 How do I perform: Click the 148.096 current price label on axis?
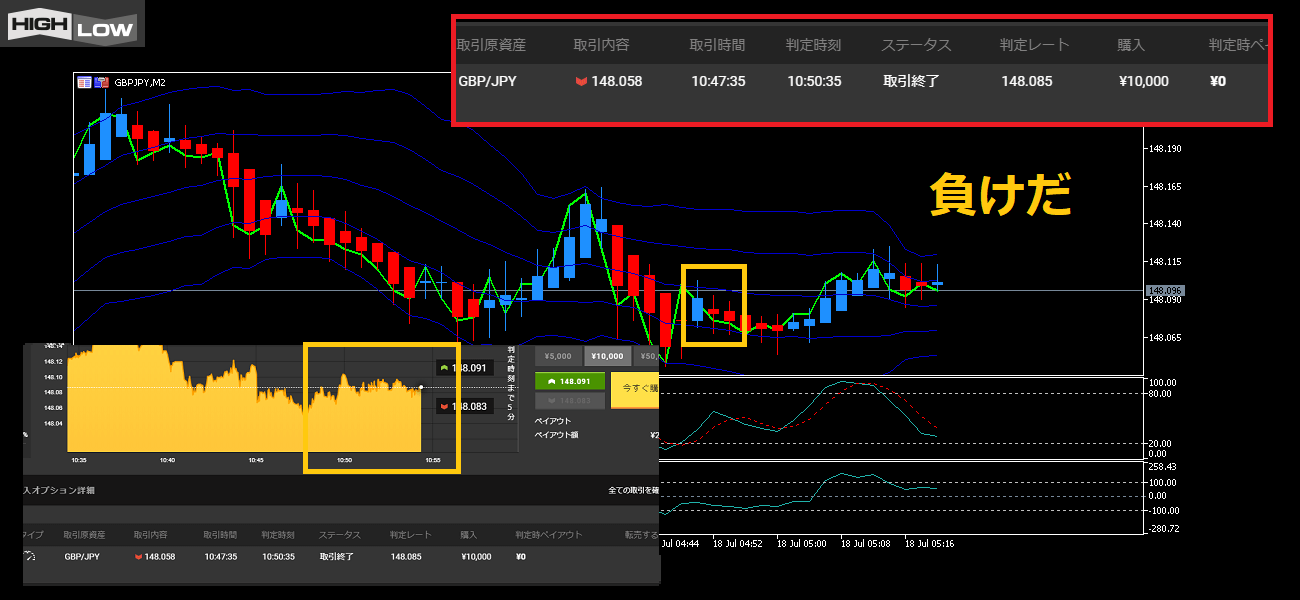(1166, 291)
